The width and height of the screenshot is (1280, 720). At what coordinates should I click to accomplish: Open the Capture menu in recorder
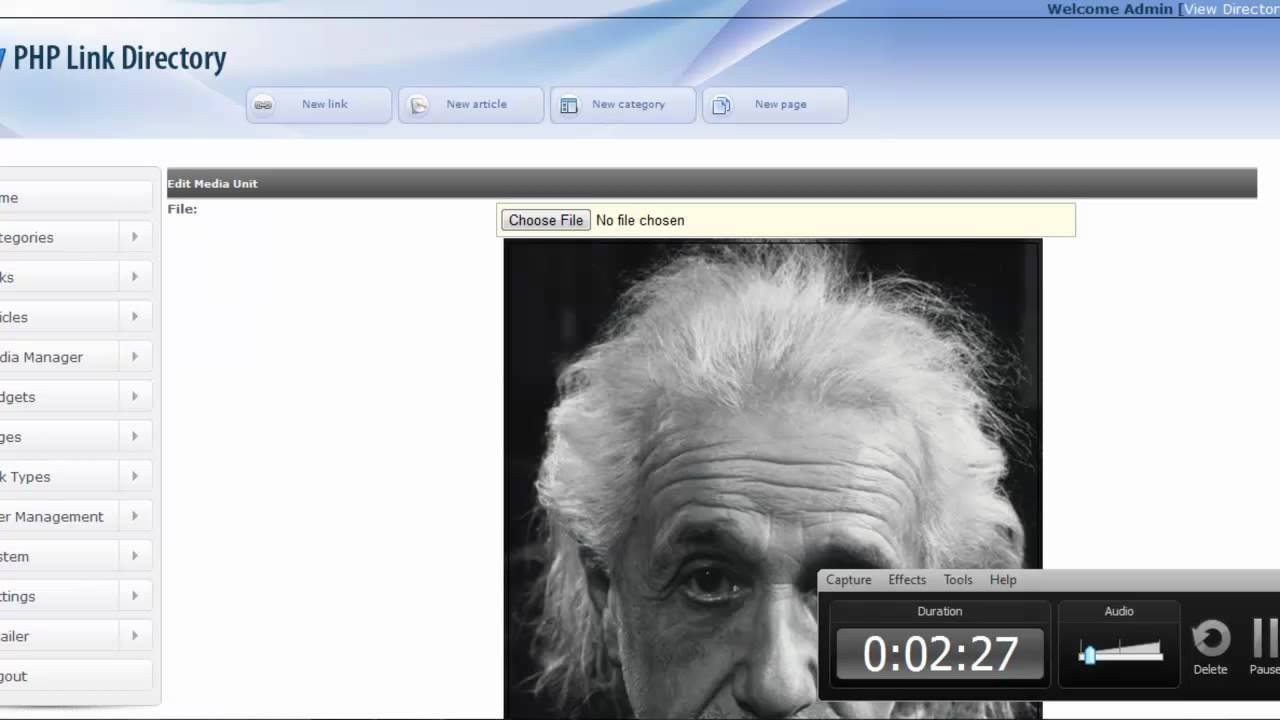[848, 580]
